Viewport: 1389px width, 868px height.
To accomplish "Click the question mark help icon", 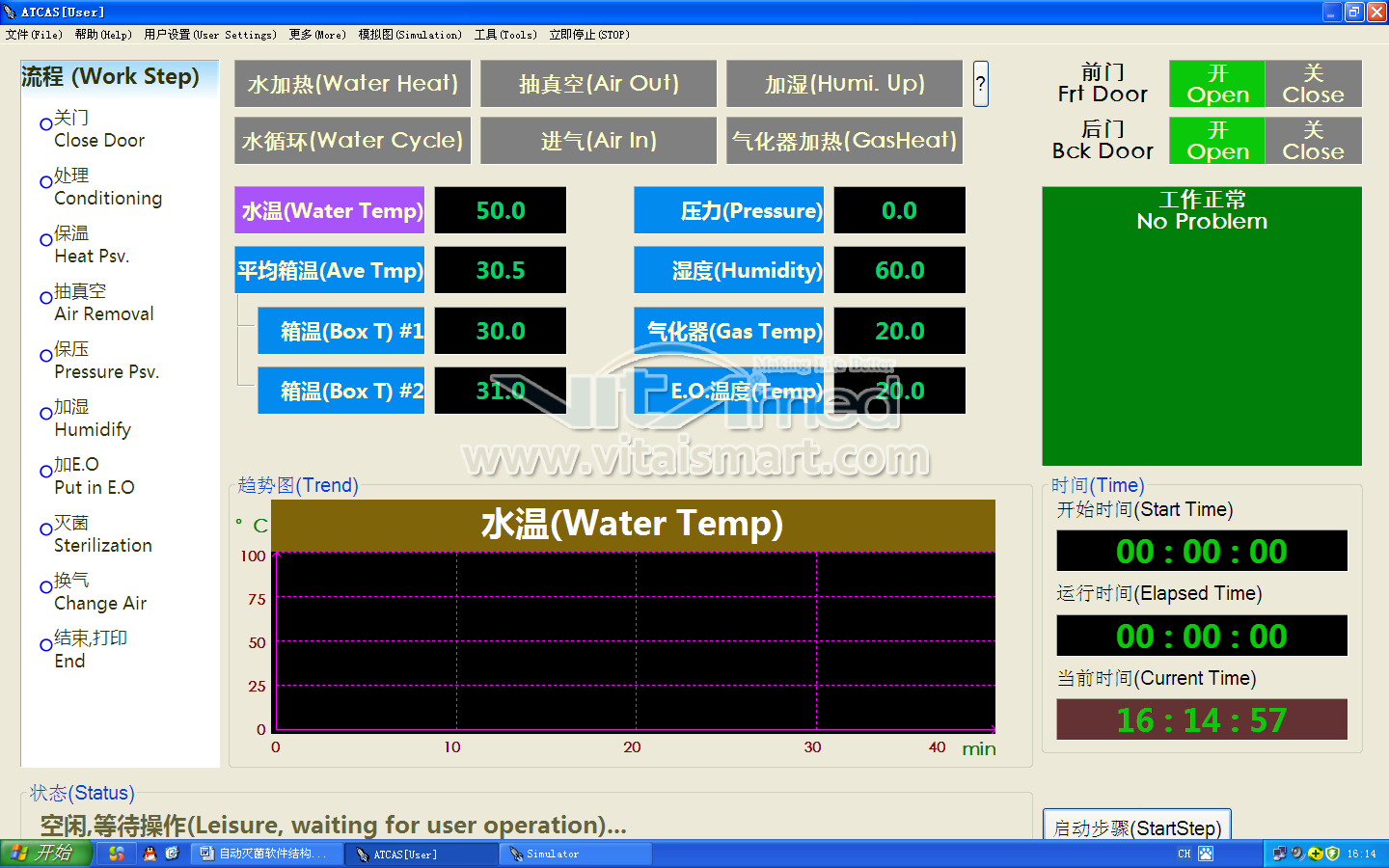I will 980,84.
